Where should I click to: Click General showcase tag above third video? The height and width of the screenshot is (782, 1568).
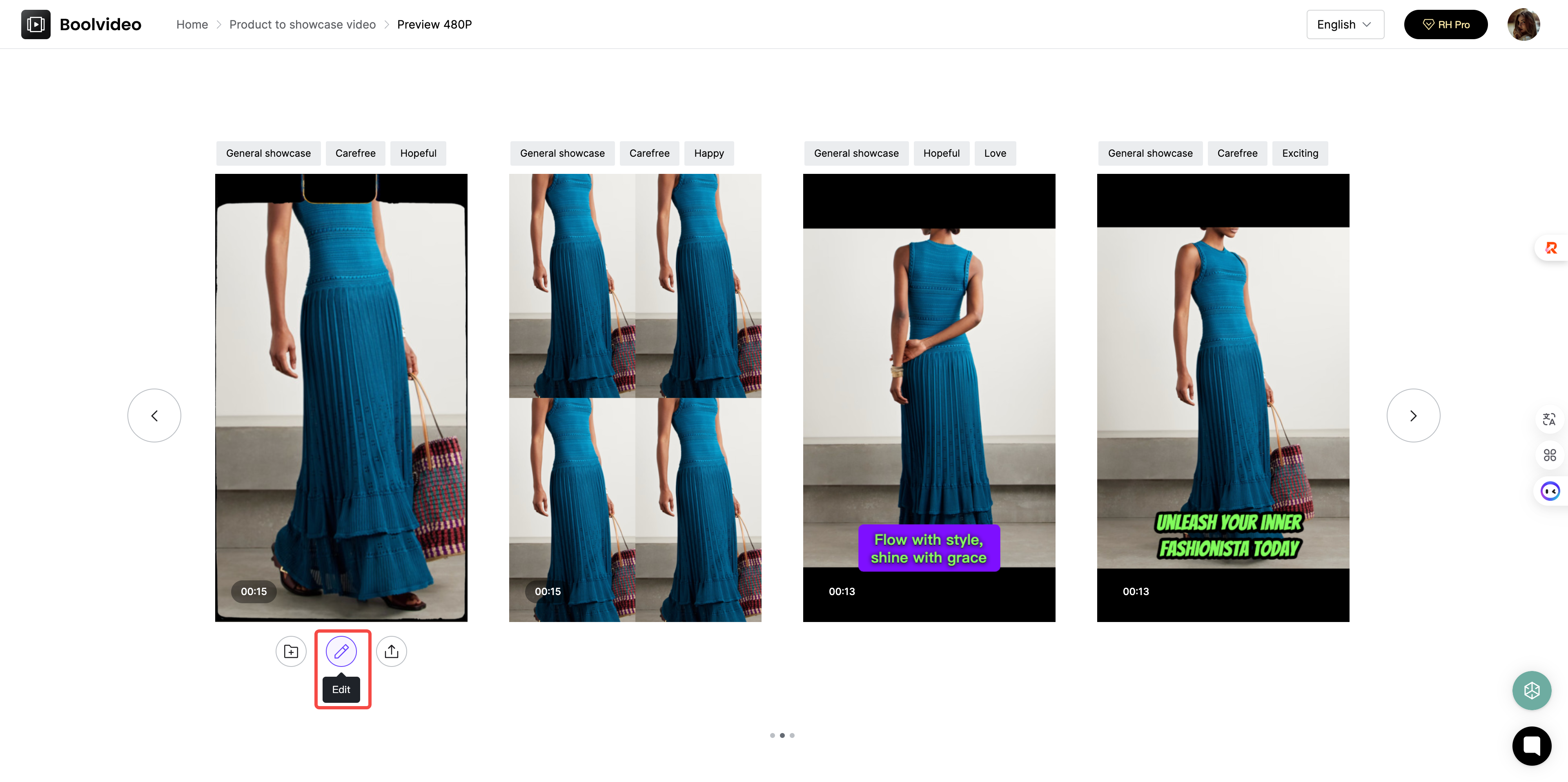[856, 153]
